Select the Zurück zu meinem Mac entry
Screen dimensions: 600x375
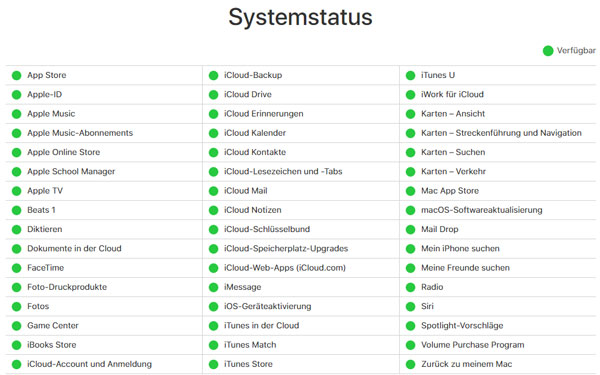click(x=466, y=364)
